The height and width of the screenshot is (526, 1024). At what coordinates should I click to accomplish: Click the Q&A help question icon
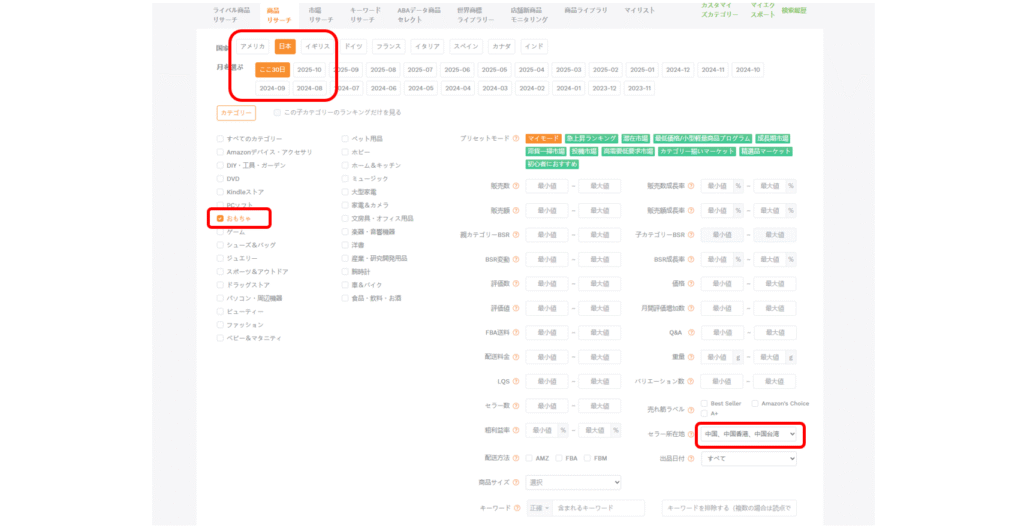(x=692, y=332)
